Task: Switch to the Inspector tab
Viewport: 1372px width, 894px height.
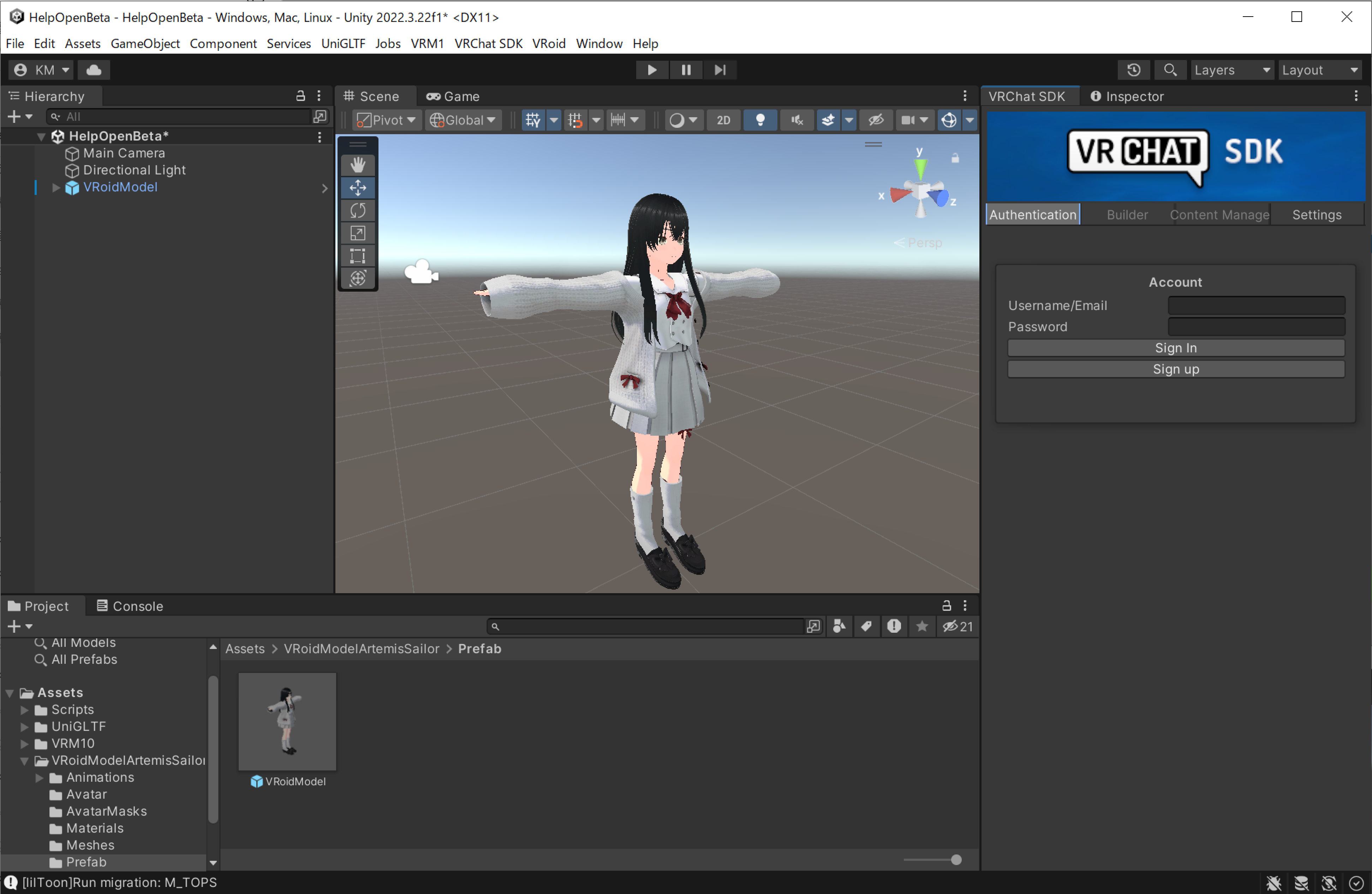Action: [x=1127, y=96]
